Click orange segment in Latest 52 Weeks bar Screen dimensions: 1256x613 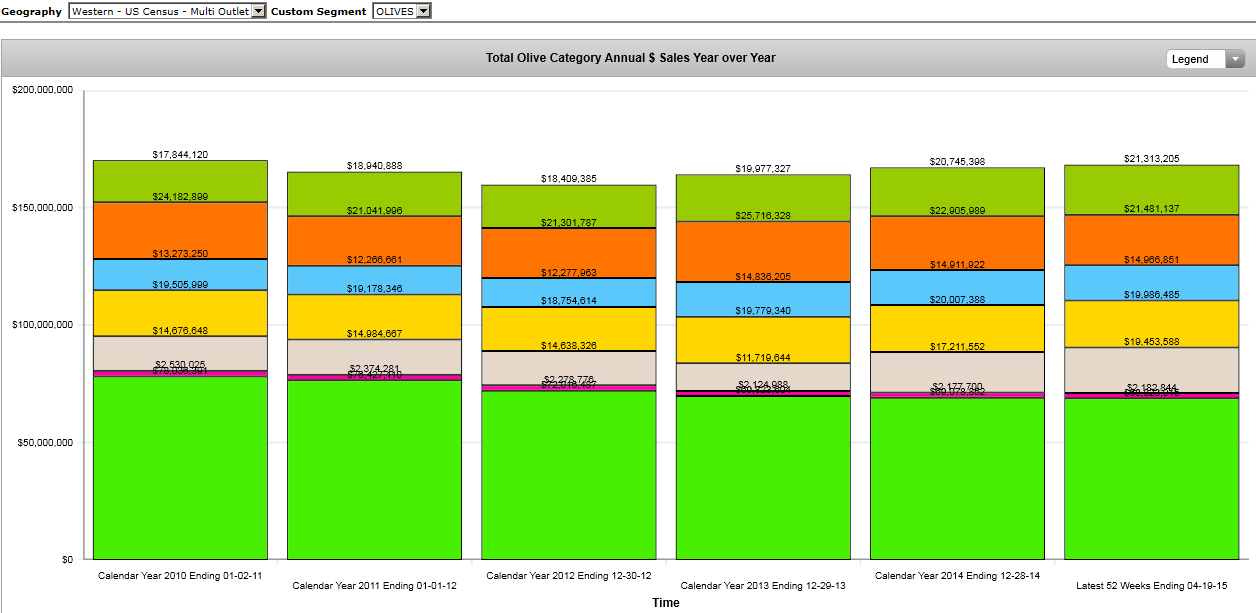click(1151, 240)
